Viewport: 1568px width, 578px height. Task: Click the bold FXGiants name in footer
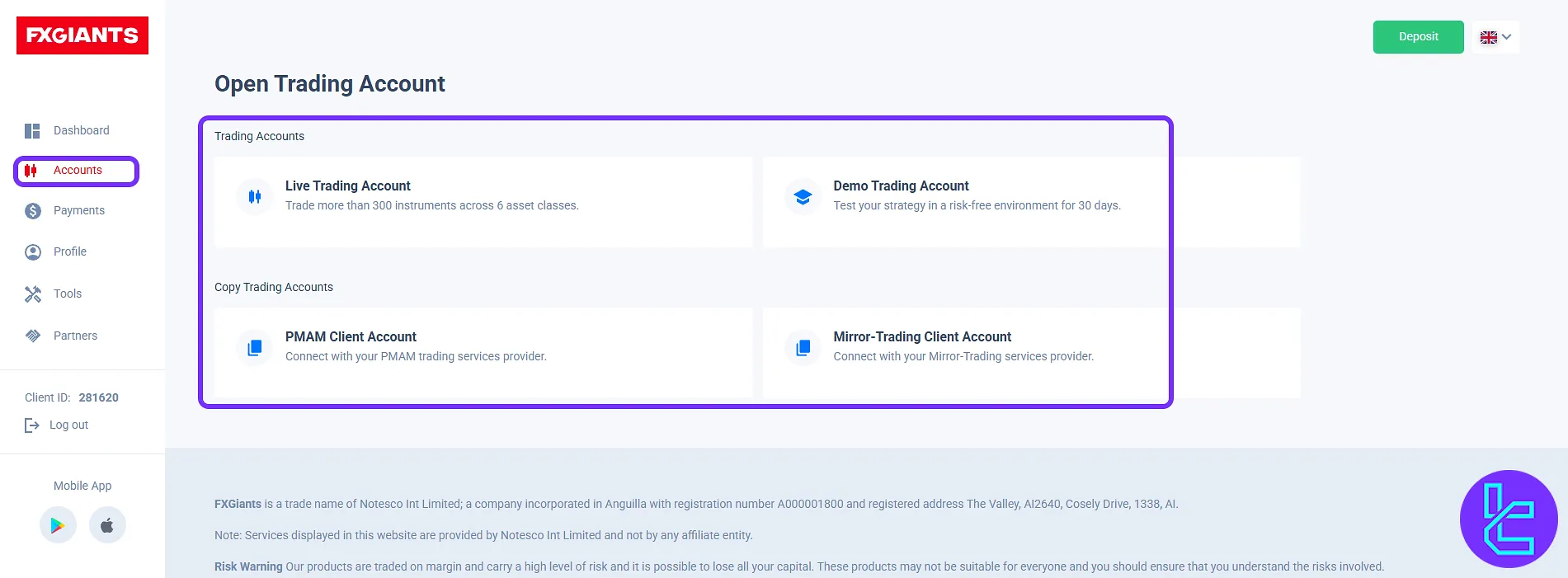(238, 504)
